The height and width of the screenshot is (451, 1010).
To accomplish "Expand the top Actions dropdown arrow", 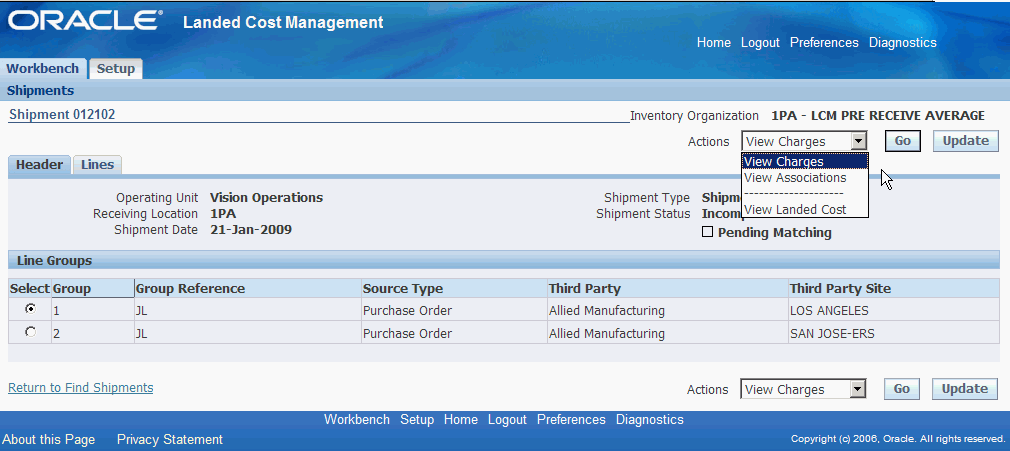I will (859, 141).
